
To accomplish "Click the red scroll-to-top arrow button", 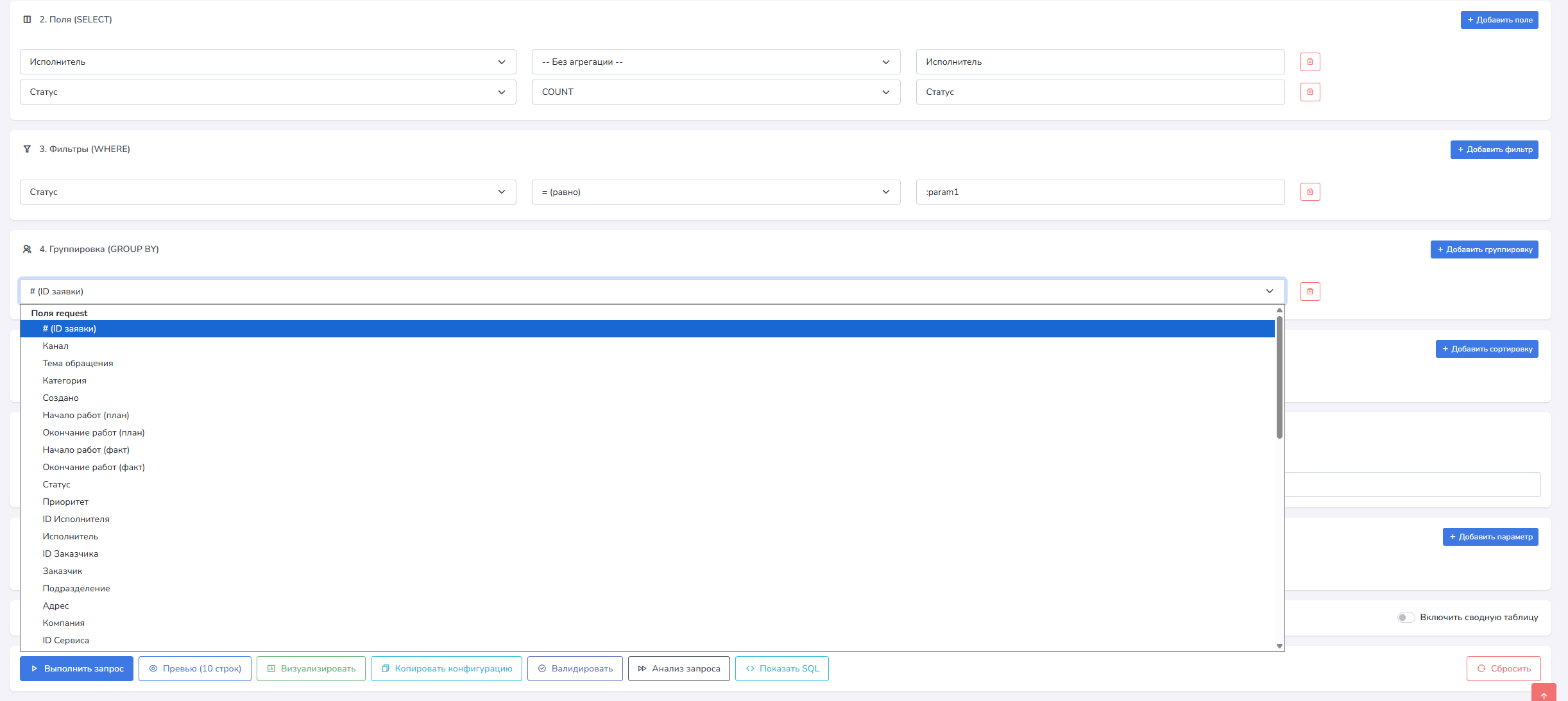I will point(1543,694).
